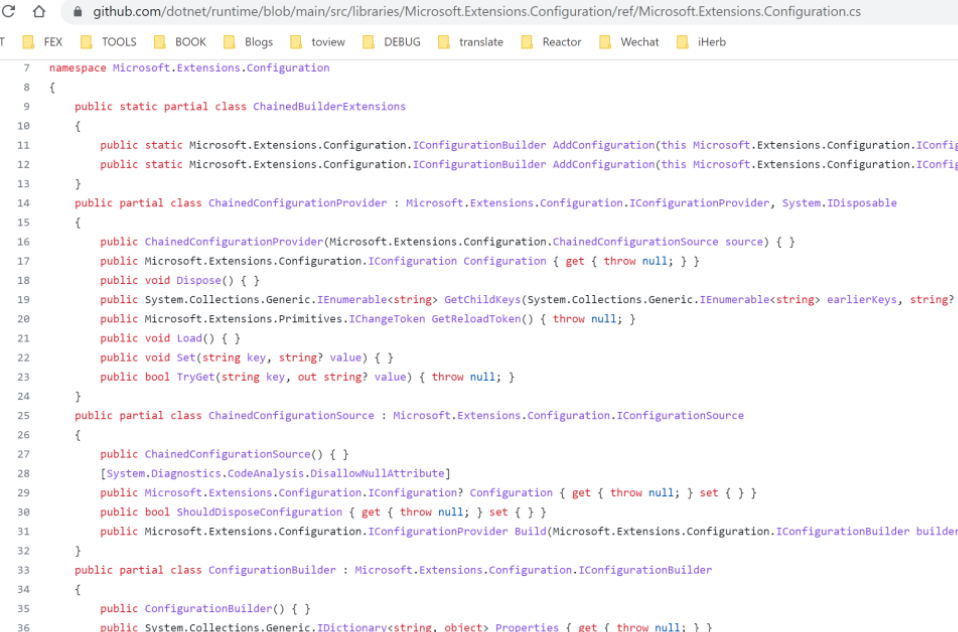
Task: Click IConfigurationProvider on line 31
Action: tap(437, 532)
